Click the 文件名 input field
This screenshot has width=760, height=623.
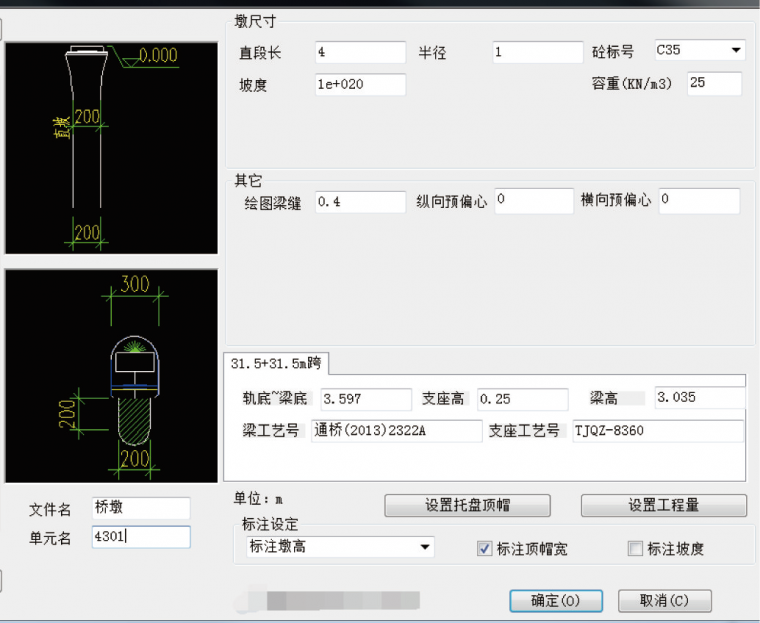click(139, 508)
